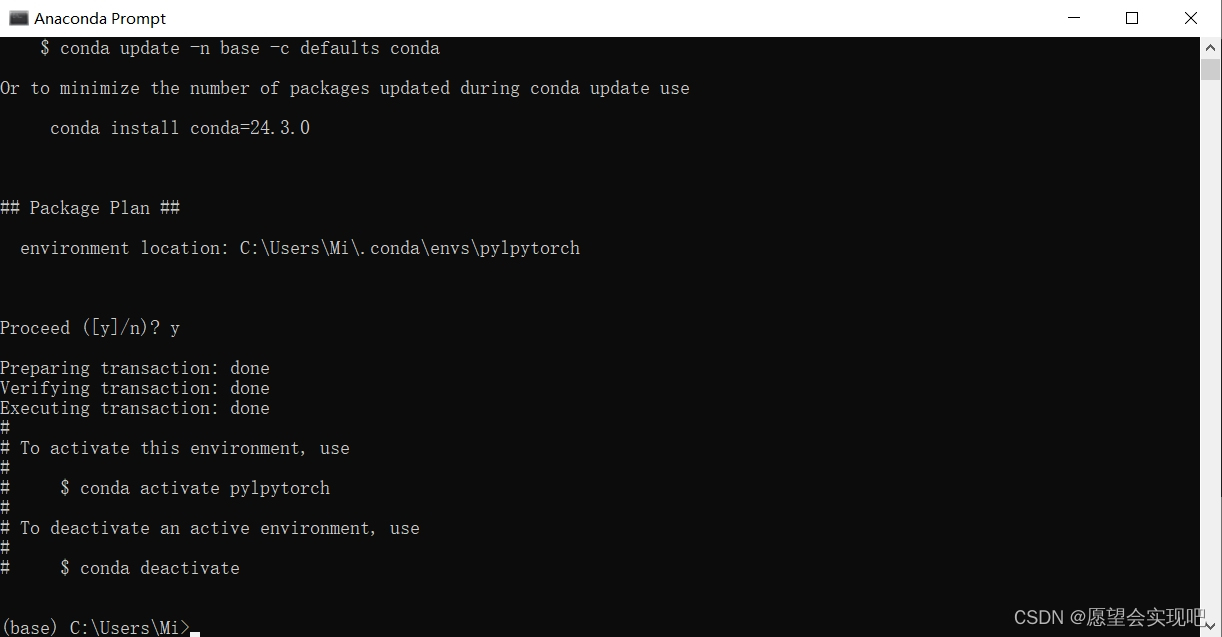The image size is (1222, 637).
Task: Close the Anaconda Prompt window
Action: tap(1190, 17)
